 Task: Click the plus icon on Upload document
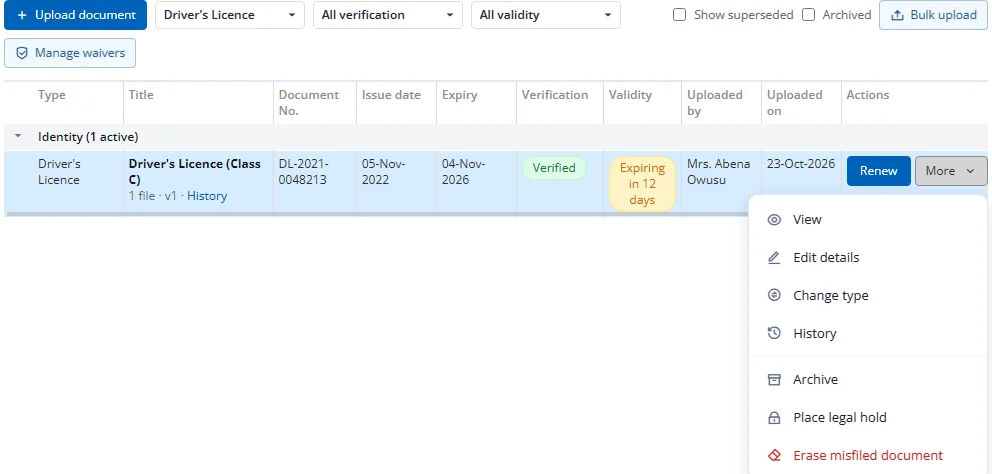(22, 15)
